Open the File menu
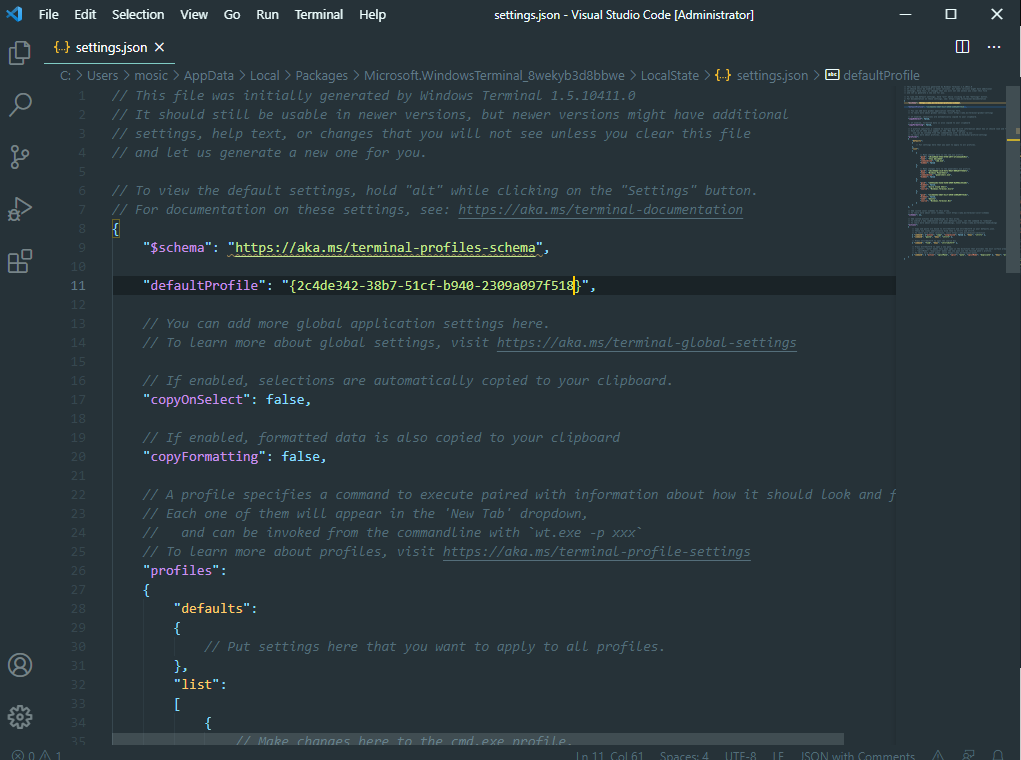Viewport: 1021px width, 760px height. click(48, 14)
